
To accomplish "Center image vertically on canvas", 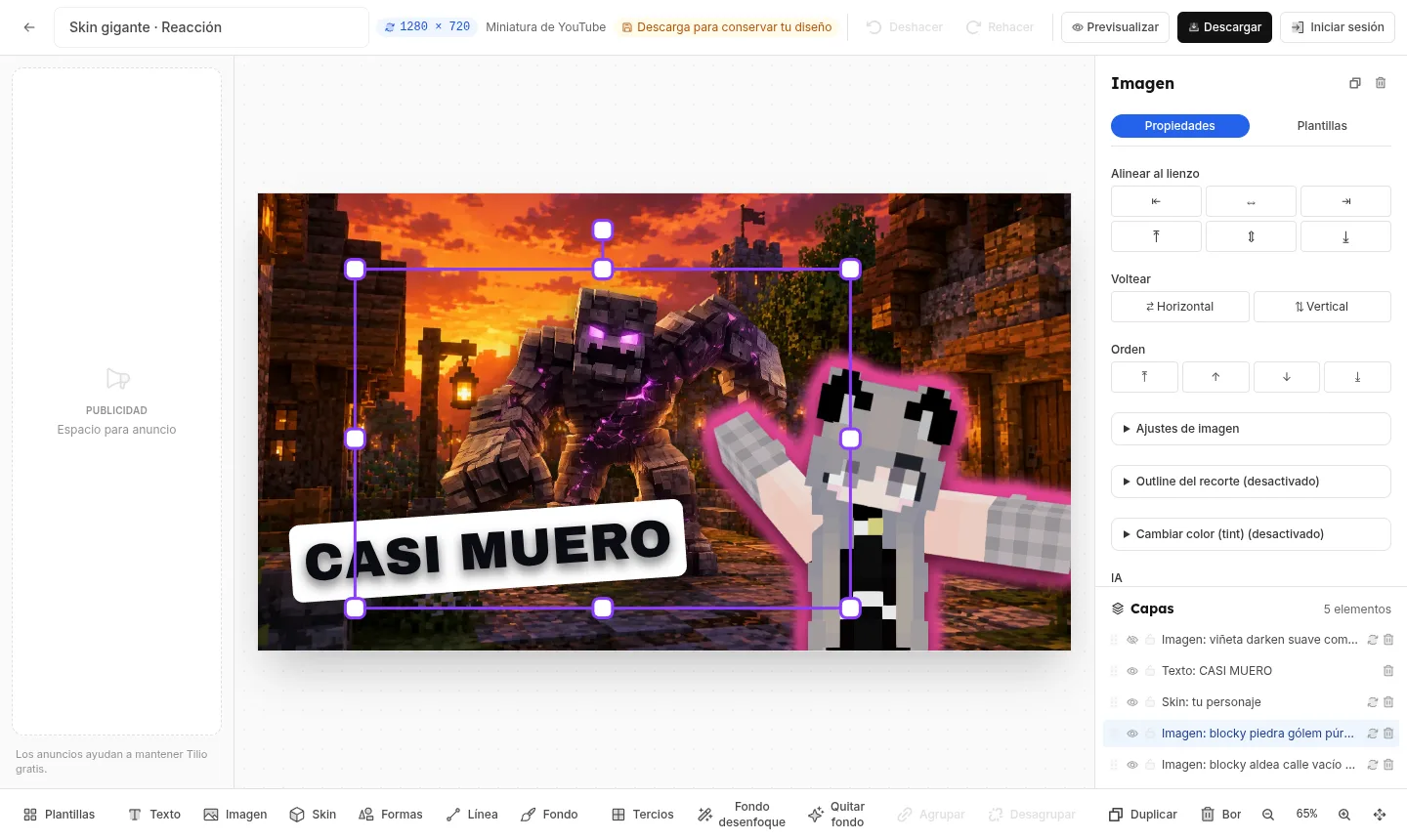I will 1251,236.
